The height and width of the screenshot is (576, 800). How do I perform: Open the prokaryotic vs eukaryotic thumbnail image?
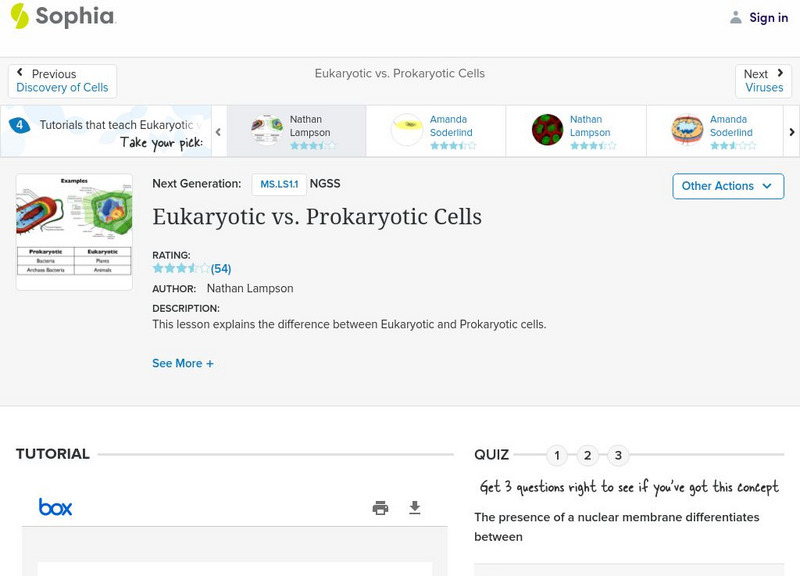pyautogui.click(x=74, y=229)
